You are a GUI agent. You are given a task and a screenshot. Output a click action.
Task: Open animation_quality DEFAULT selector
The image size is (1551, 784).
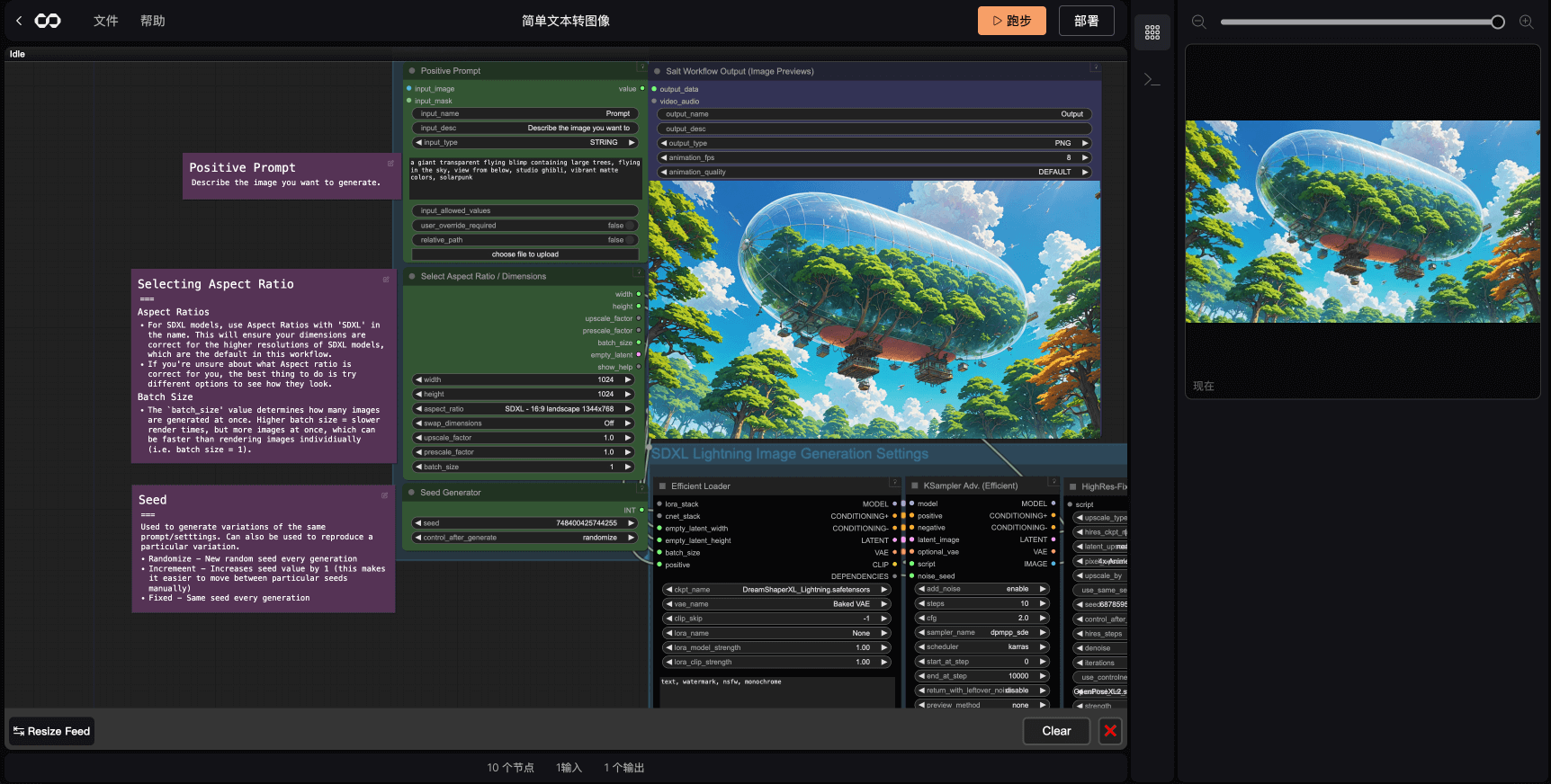875,172
